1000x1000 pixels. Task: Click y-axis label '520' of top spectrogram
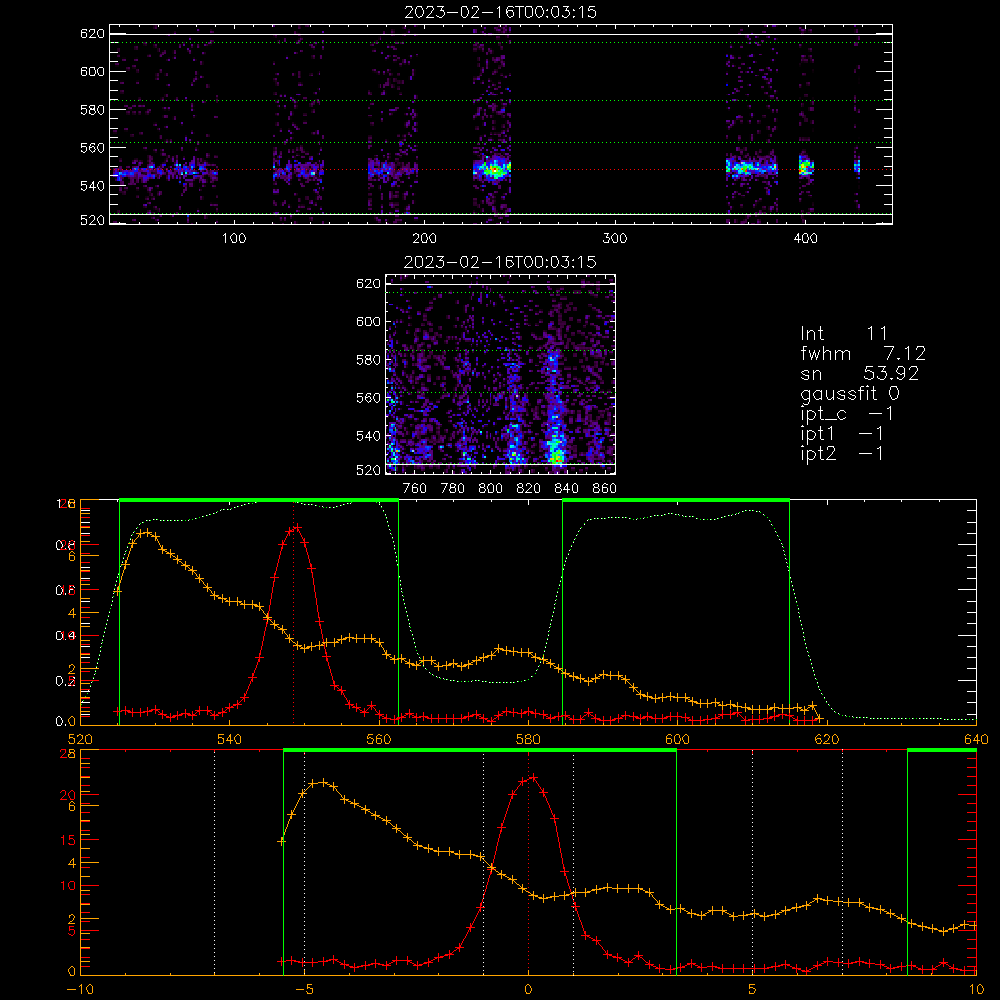pyautogui.click(x=92, y=220)
